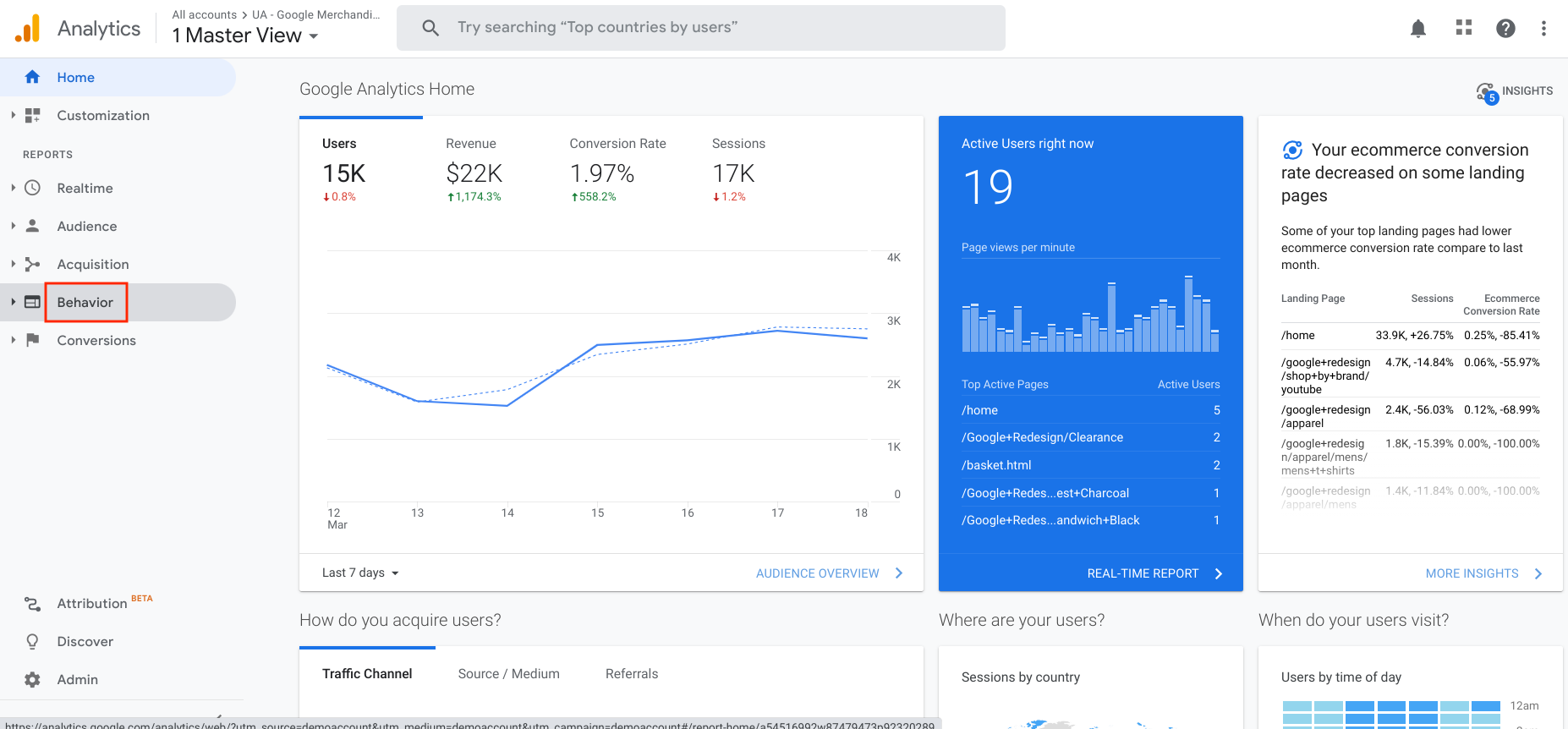Click the /home row in Top Active Pages

click(x=1090, y=410)
